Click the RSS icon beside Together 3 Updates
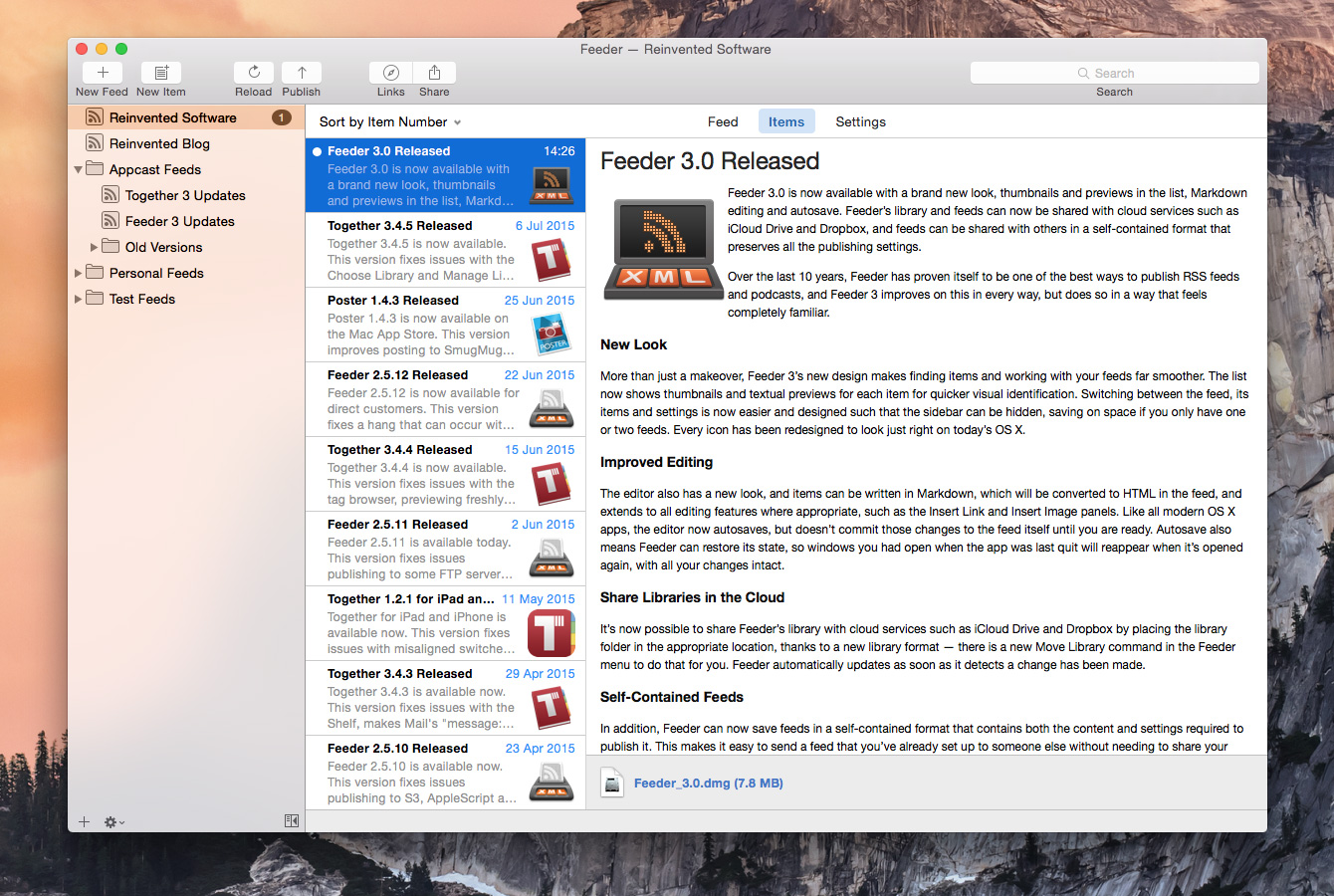The height and width of the screenshot is (896, 1334). click(x=111, y=195)
